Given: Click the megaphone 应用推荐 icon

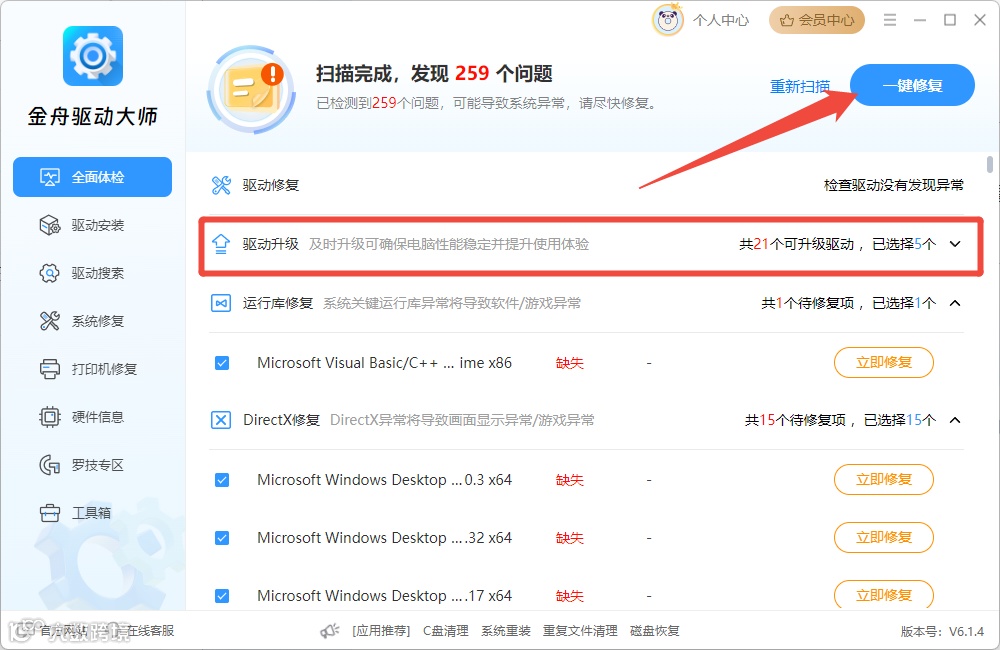Looking at the screenshot, I should click(330, 631).
